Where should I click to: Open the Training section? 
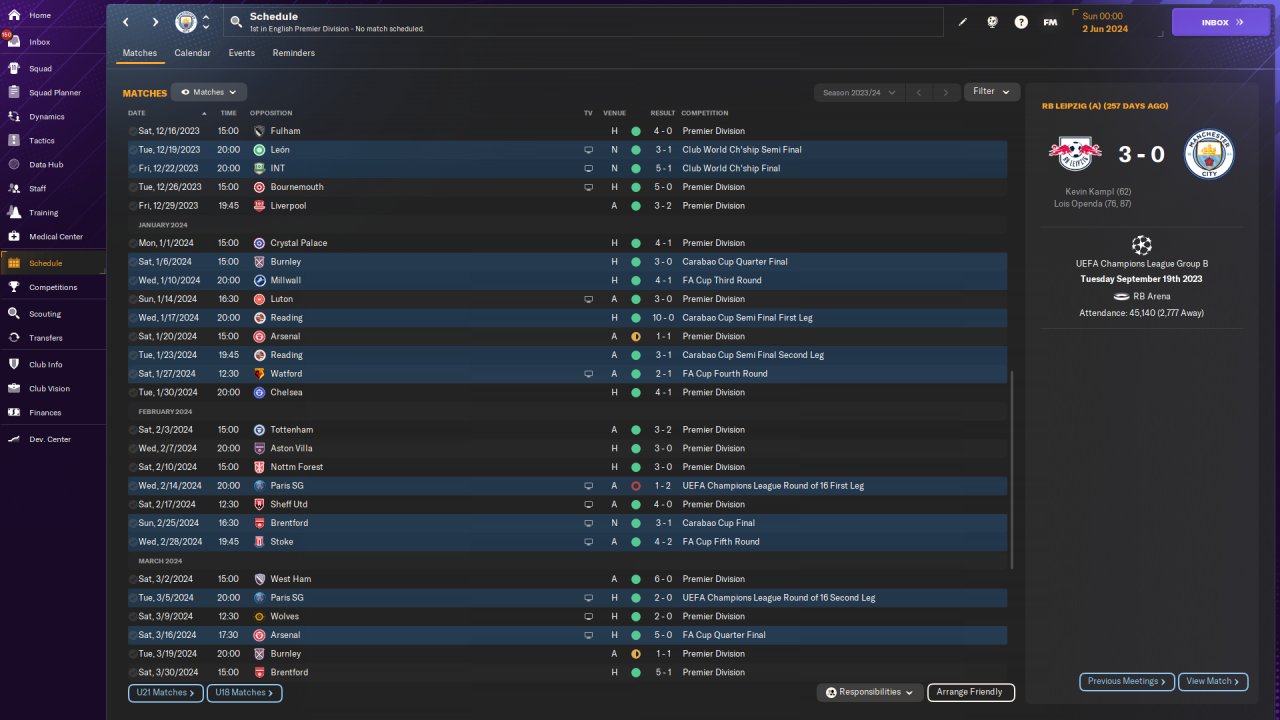[x=43, y=213]
